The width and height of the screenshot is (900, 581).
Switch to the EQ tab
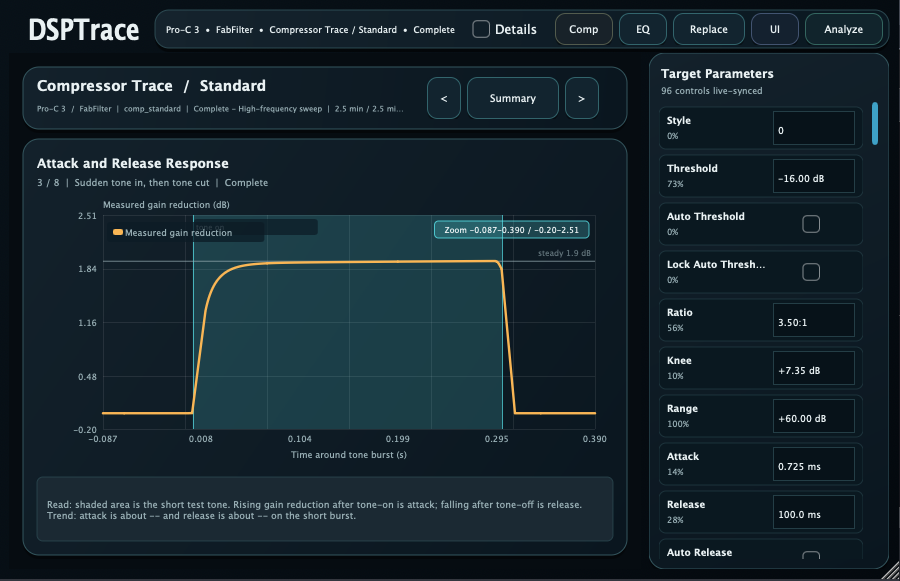pos(643,29)
